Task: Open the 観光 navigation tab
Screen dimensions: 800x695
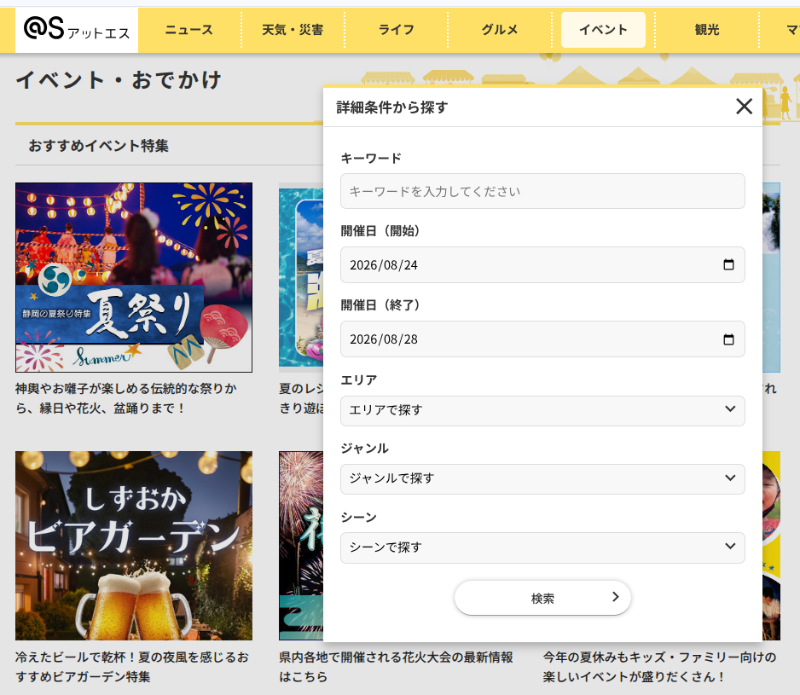Action: (x=707, y=30)
